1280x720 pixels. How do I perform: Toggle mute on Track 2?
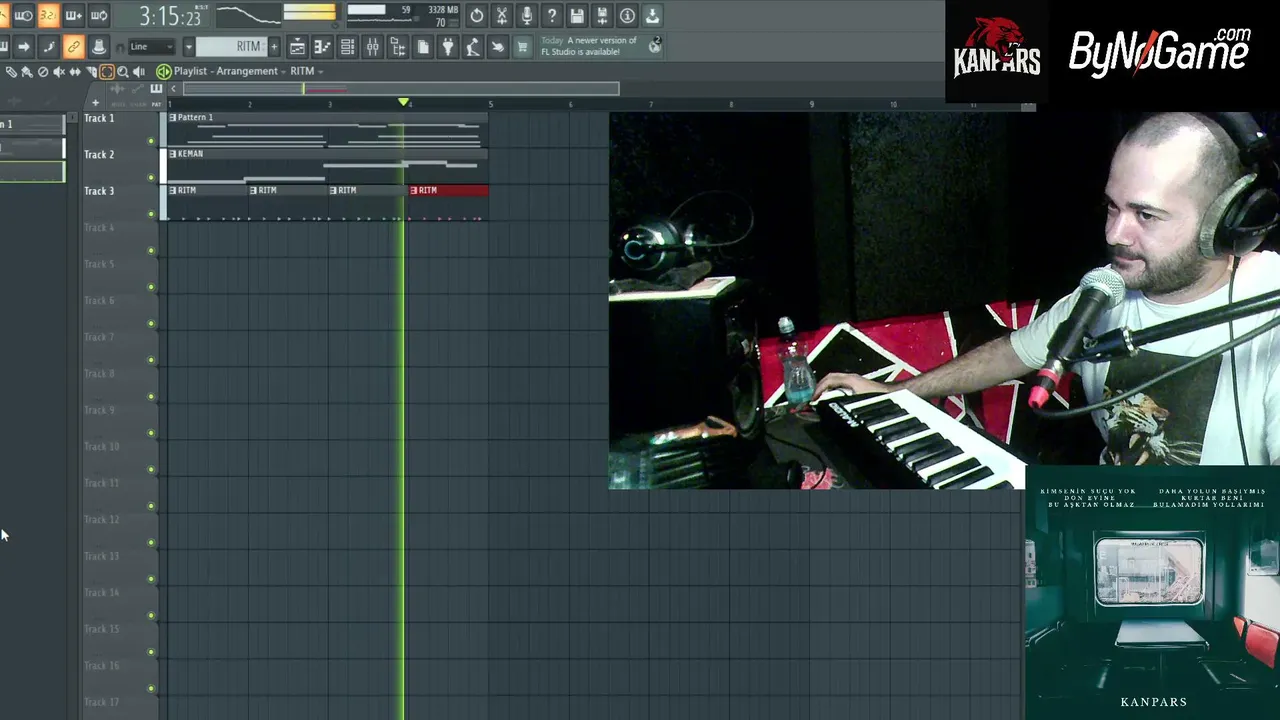click(x=151, y=177)
